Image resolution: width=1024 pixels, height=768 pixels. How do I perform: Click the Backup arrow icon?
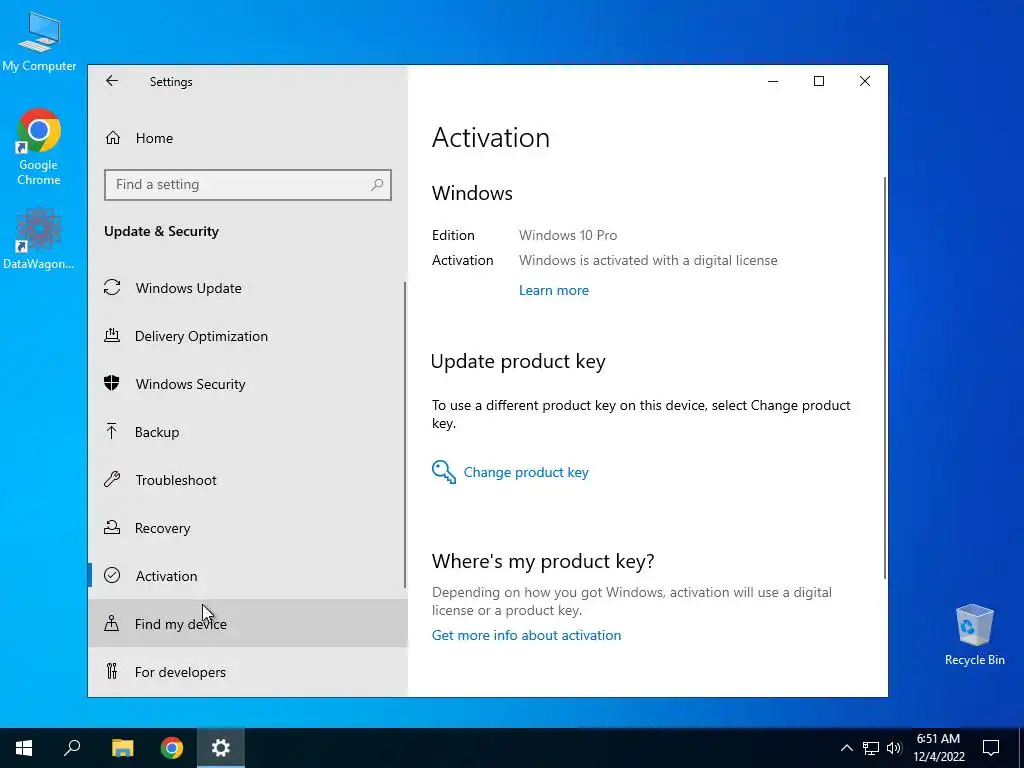[112, 432]
